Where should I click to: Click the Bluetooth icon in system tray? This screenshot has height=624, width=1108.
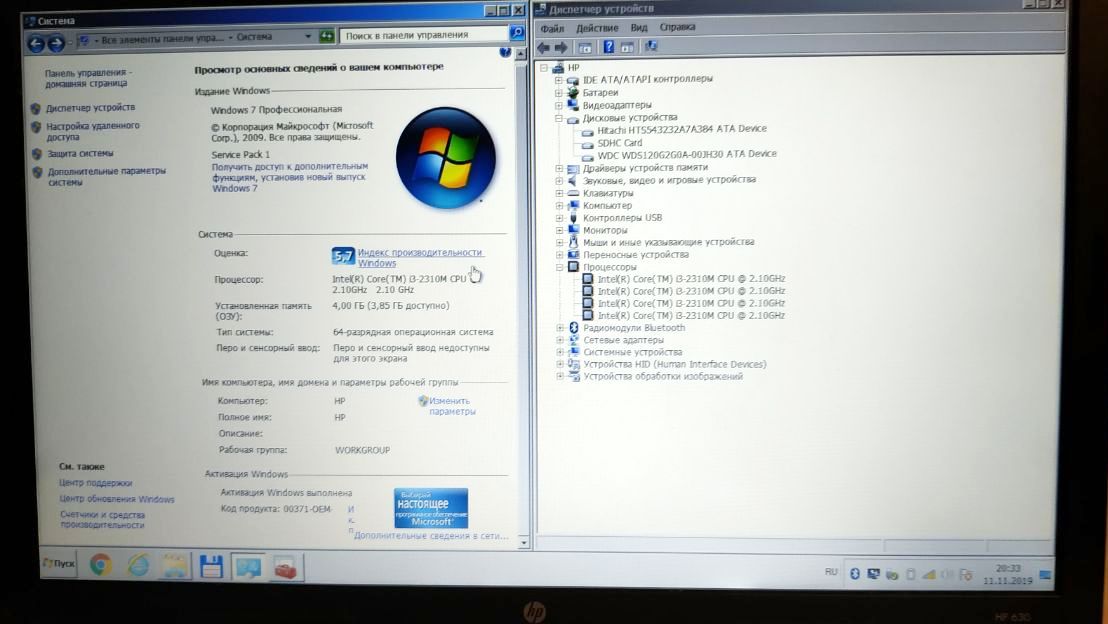coord(854,574)
